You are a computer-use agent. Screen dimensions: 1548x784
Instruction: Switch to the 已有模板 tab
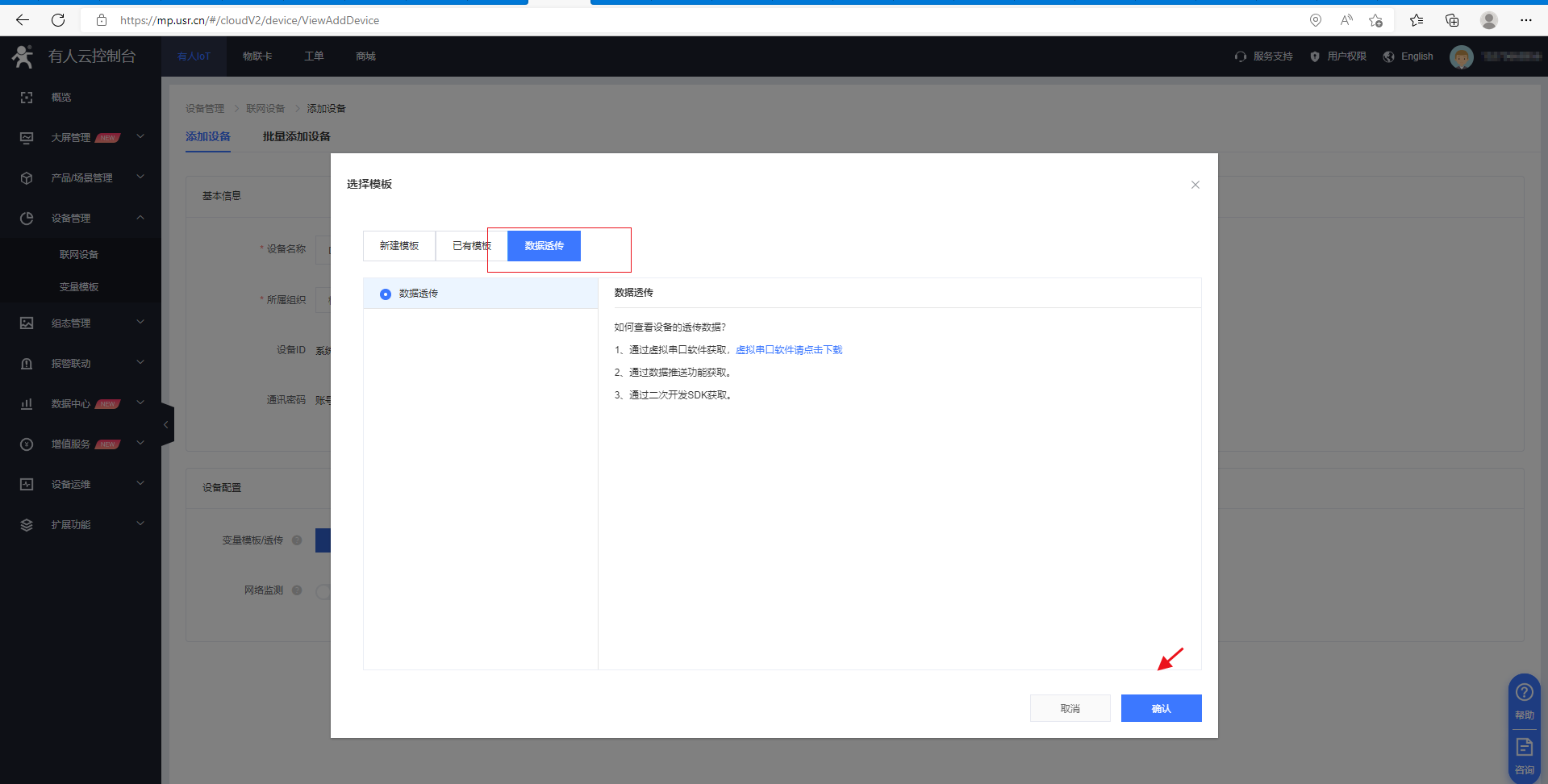(x=471, y=246)
